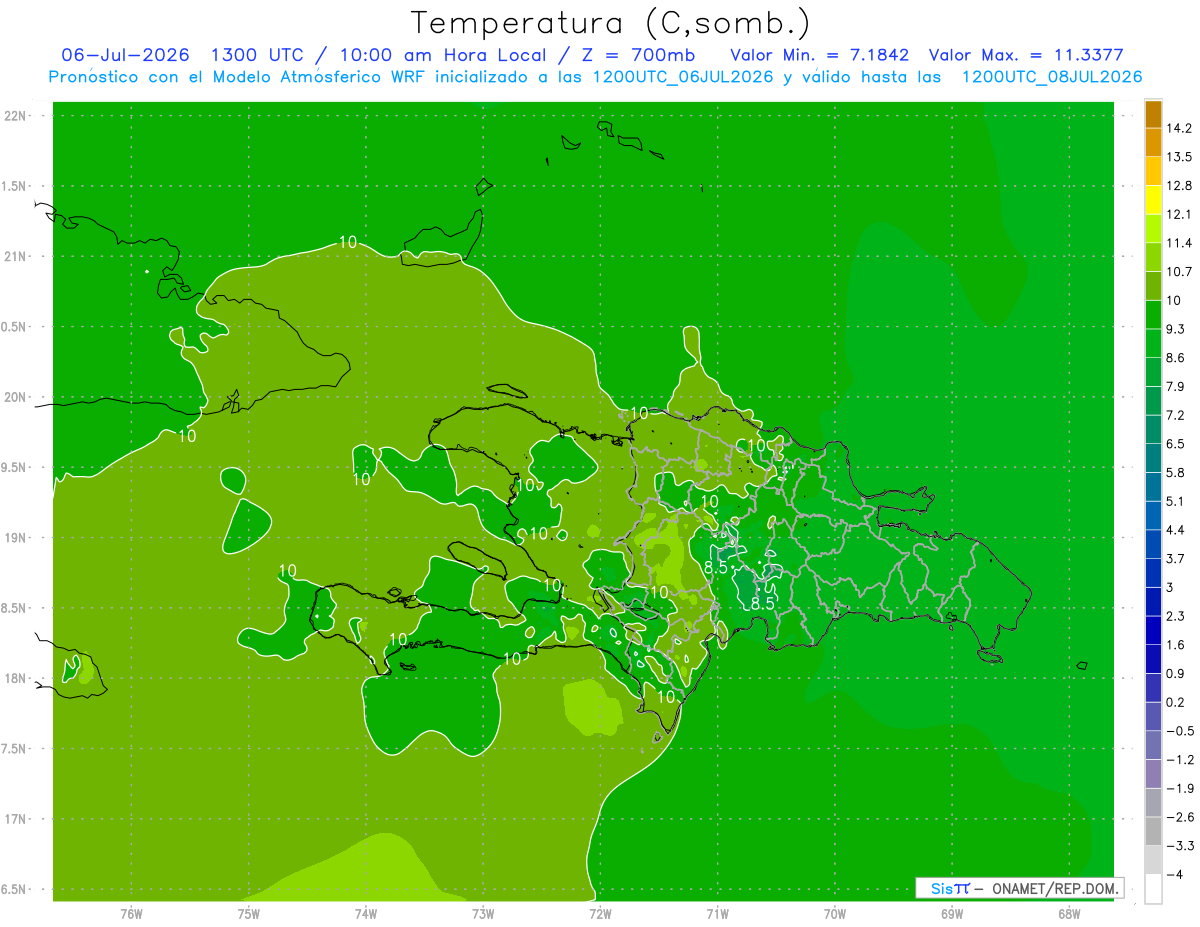This screenshot has height=927, width=1200.
Task: Click the map title "Temperatura (C,somb.)"
Action: (x=611, y=22)
